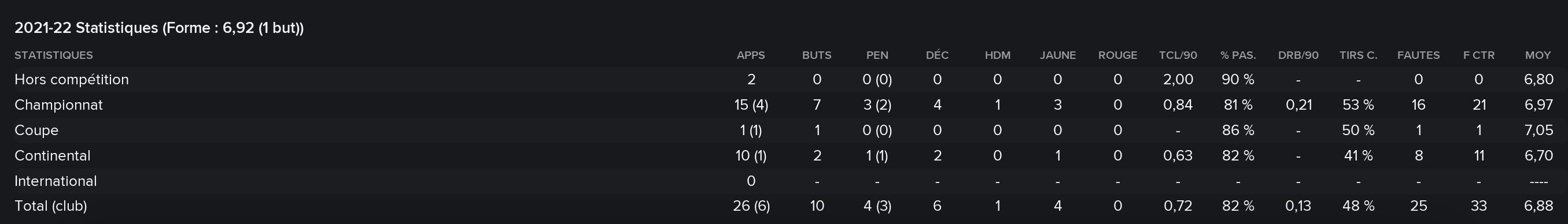This screenshot has width=1568, height=224.
Task: Sort by the JAUNE column header
Action: pos(1058,55)
